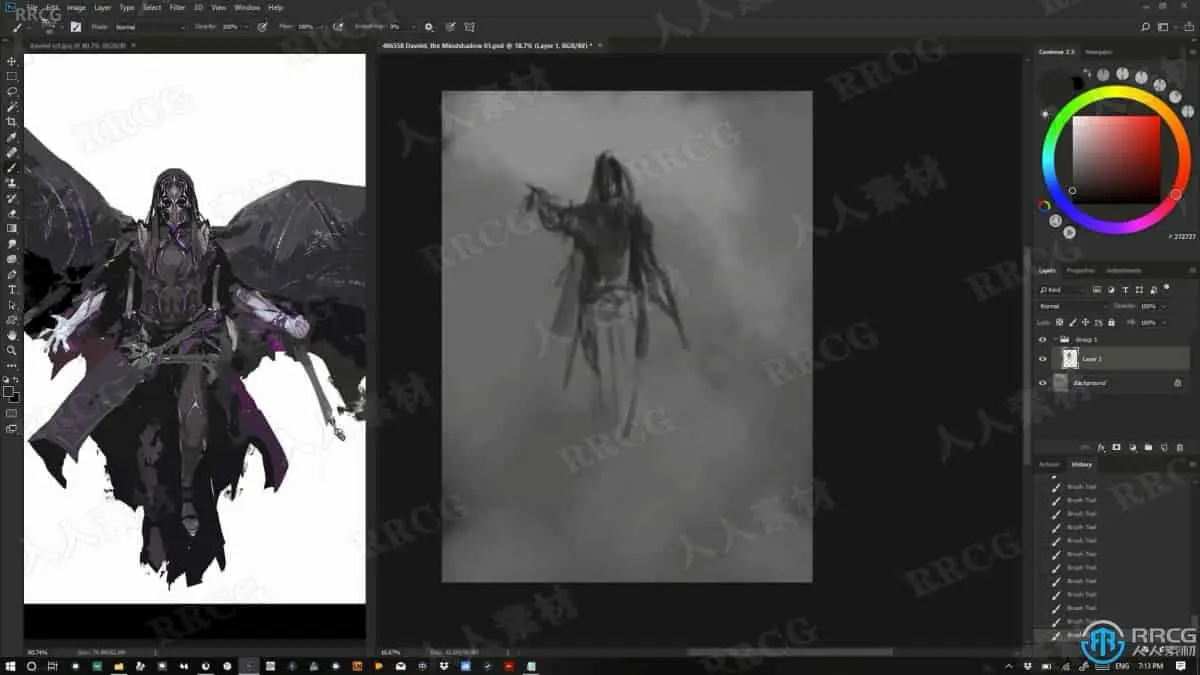Select the Brush tool in toolbox
The height and width of the screenshot is (675, 1200).
pos(12,168)
